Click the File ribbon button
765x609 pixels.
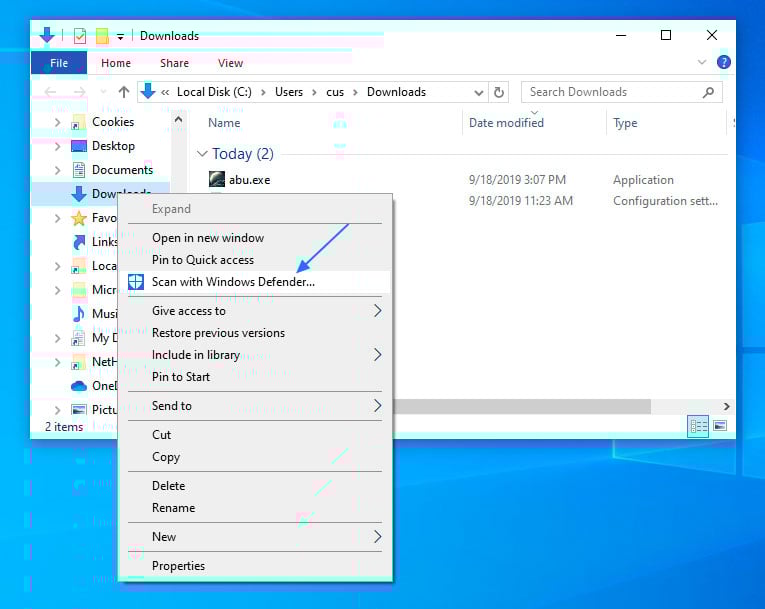tap(59, 63)
